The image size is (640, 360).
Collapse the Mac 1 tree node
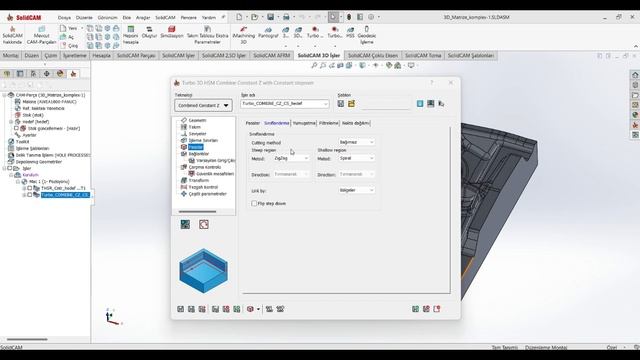(18, 182)
